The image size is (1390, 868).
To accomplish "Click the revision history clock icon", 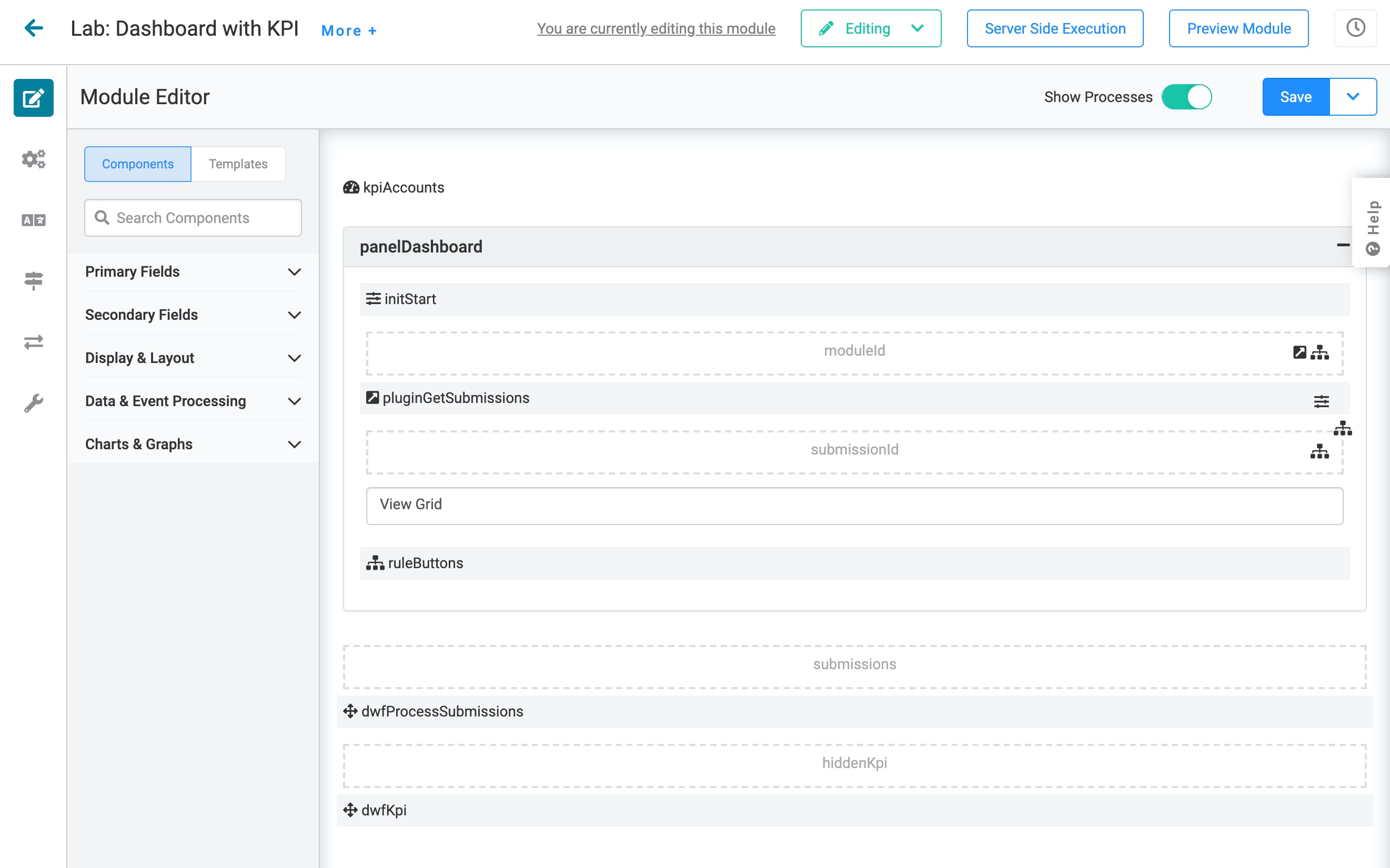I will tap(1355, 27).
